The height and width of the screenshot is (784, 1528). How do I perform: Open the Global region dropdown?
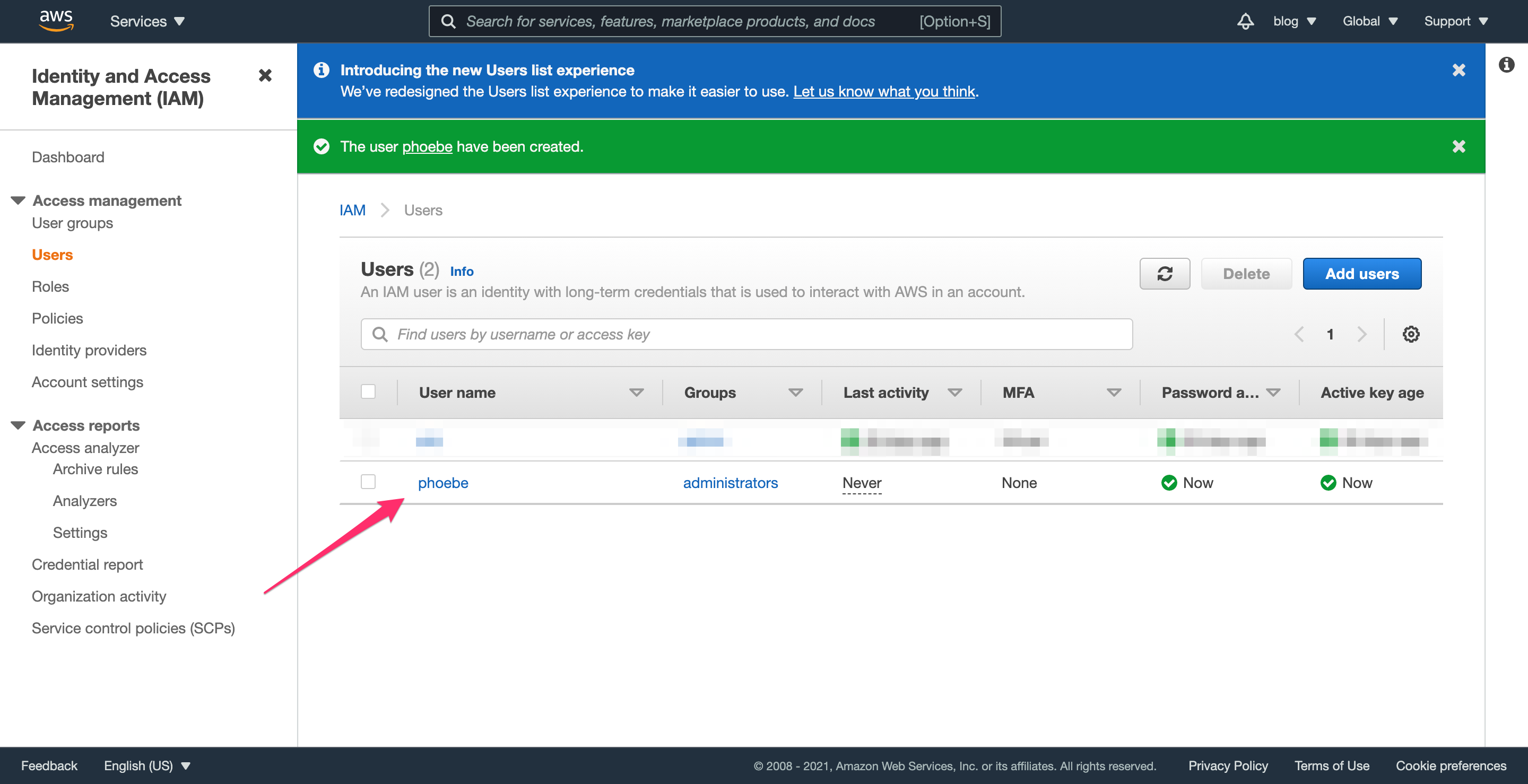[1370, 21]
